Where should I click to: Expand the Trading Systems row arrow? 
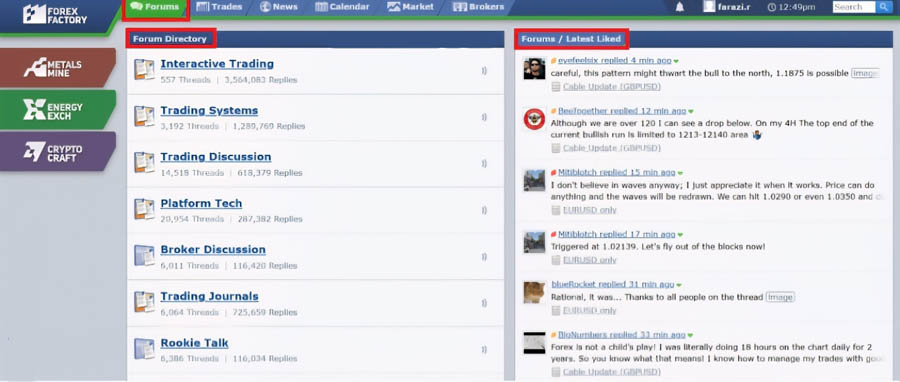(x=484, y=117)
